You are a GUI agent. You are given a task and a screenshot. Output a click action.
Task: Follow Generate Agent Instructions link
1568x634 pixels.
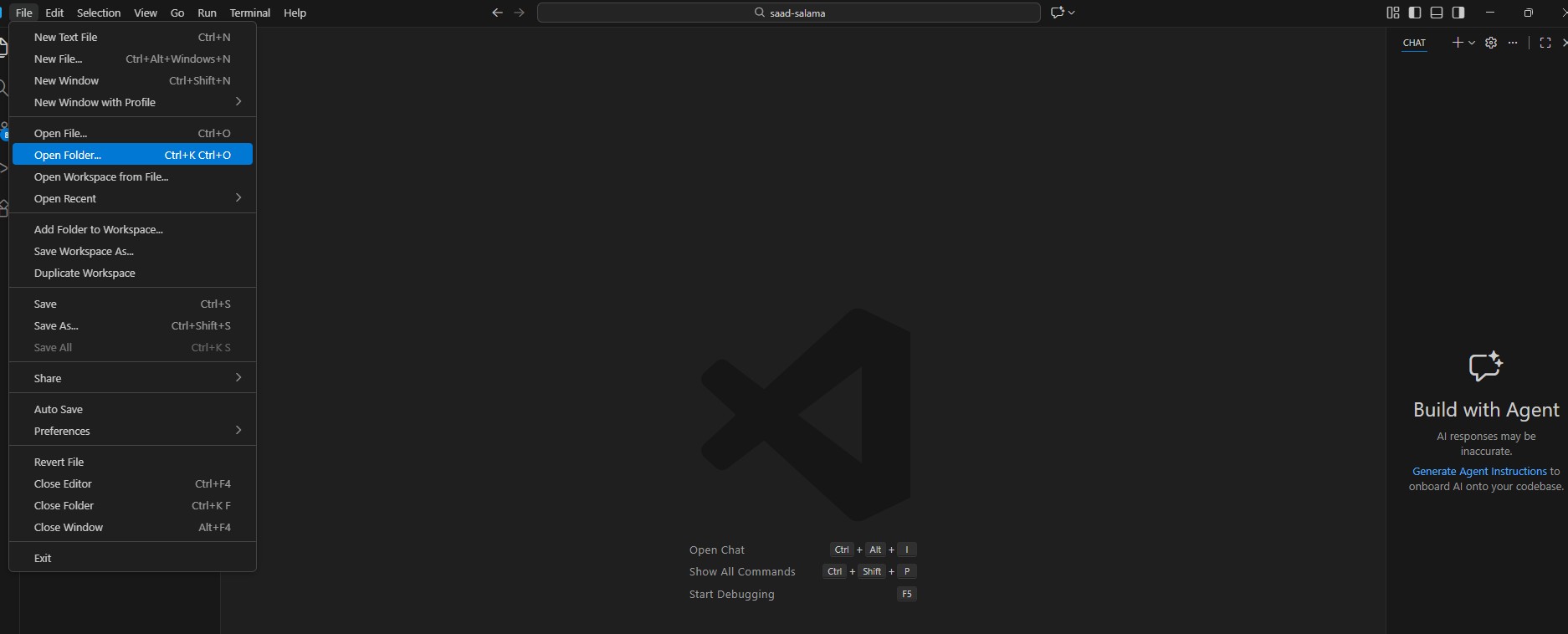coord(1479,472)
